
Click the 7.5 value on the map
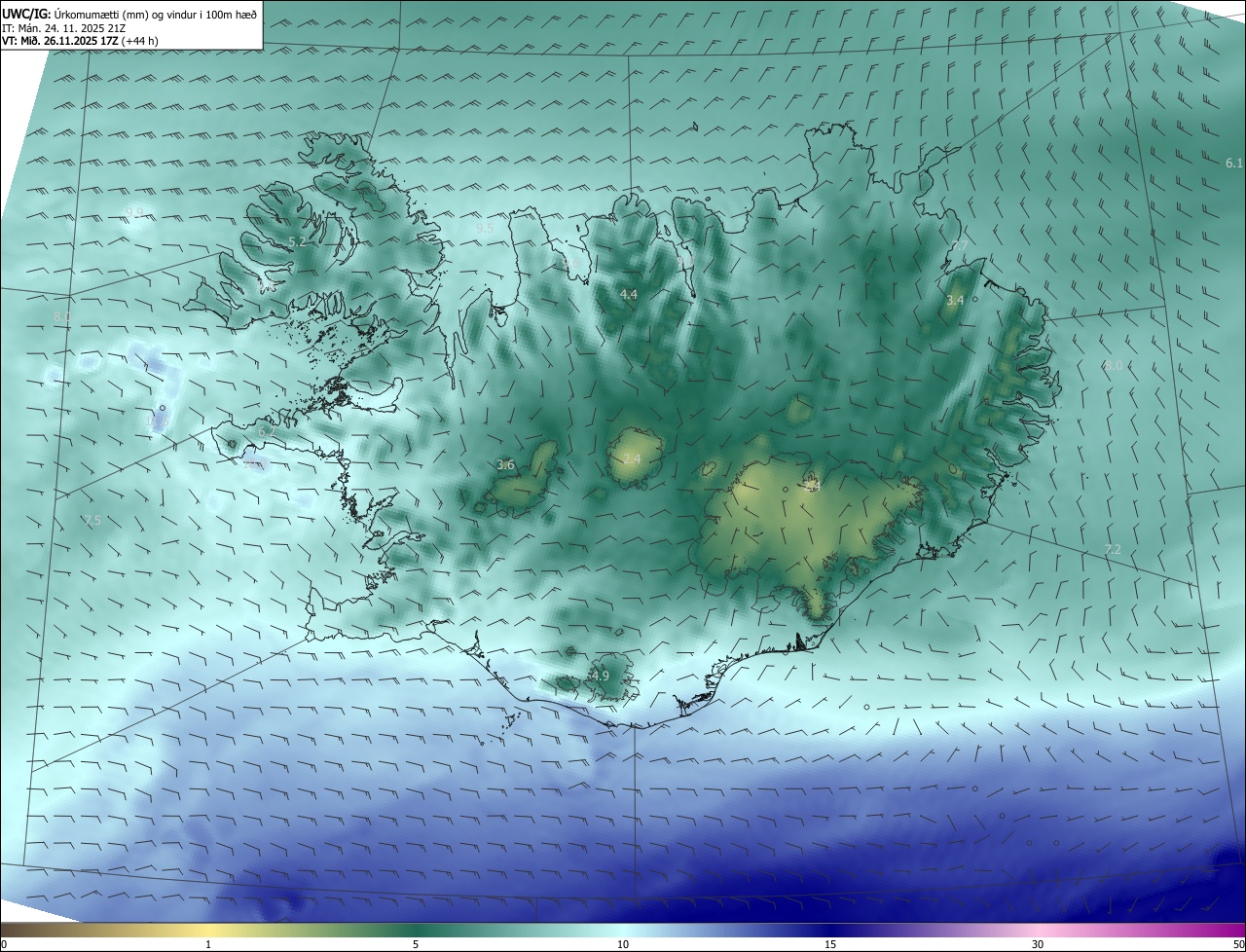pos(92,521)
